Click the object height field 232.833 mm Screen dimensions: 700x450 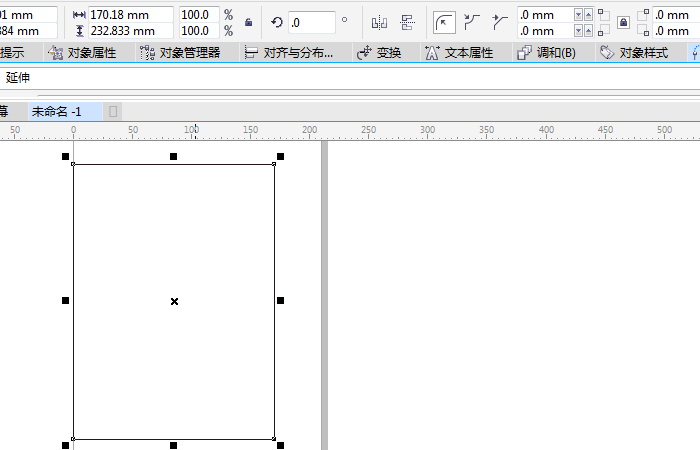coord(130,31)
